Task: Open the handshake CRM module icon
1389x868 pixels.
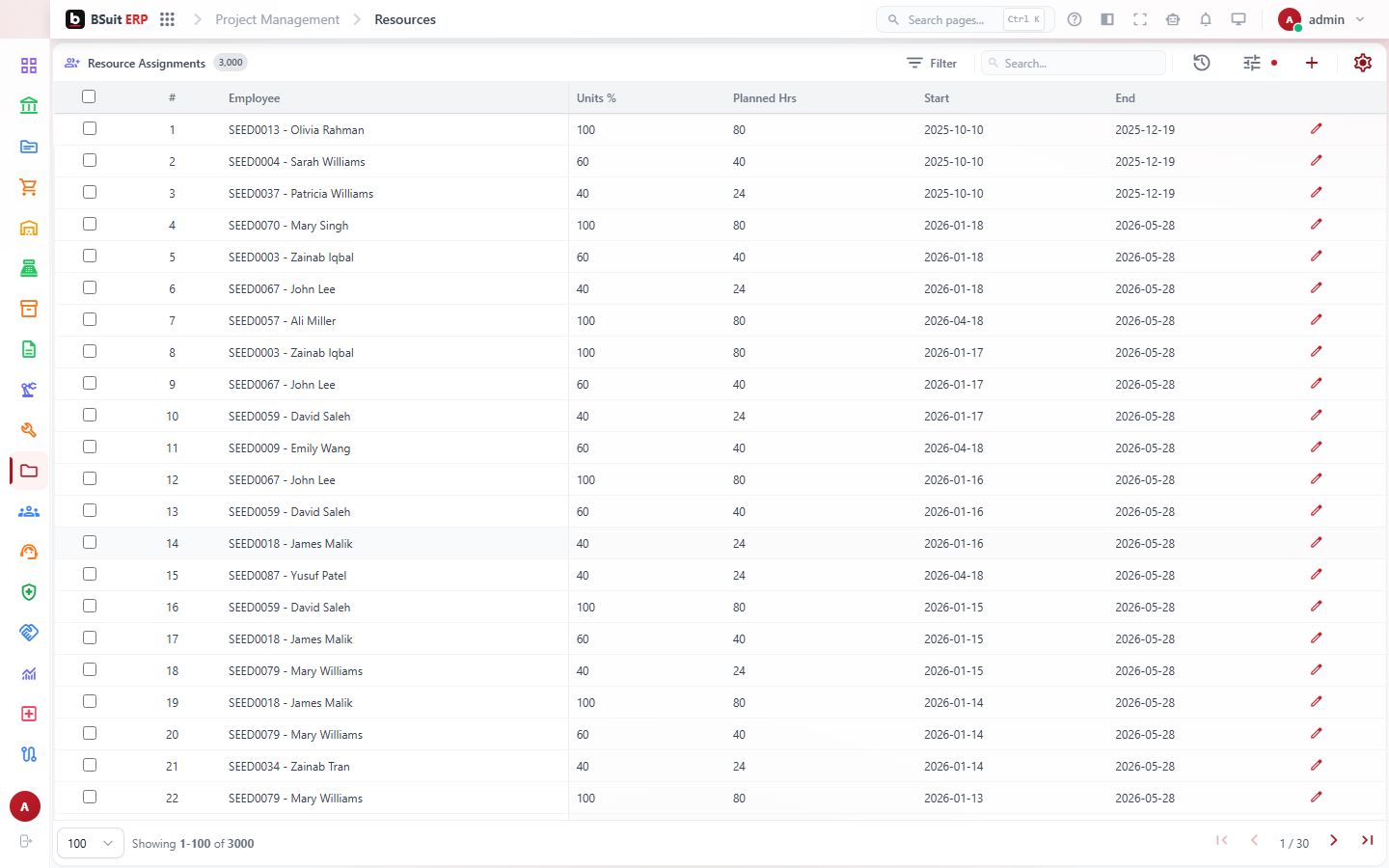Action: (29, 633)
